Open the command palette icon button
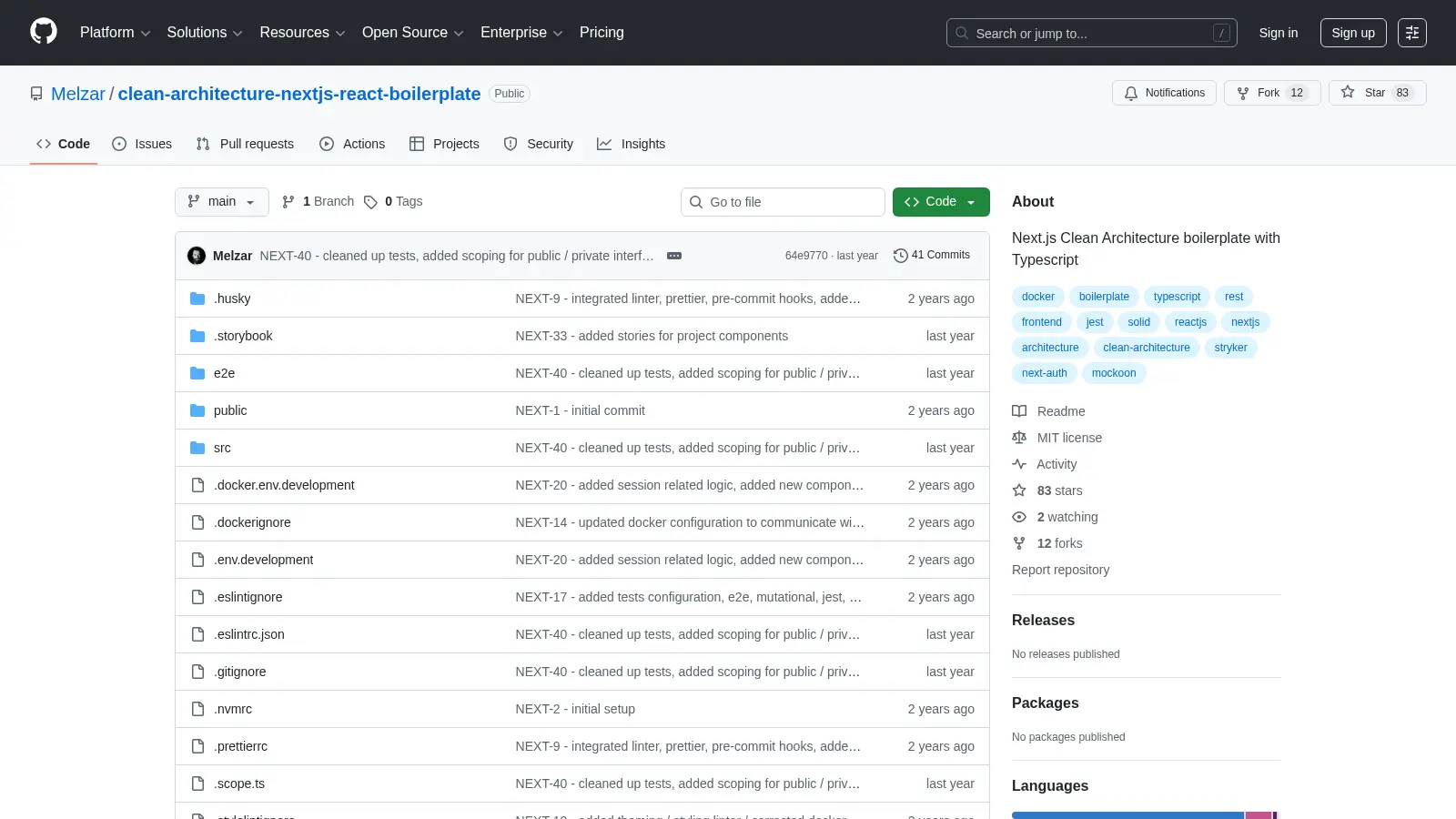Screen dimensions: 1456x819 point(1412,33)
